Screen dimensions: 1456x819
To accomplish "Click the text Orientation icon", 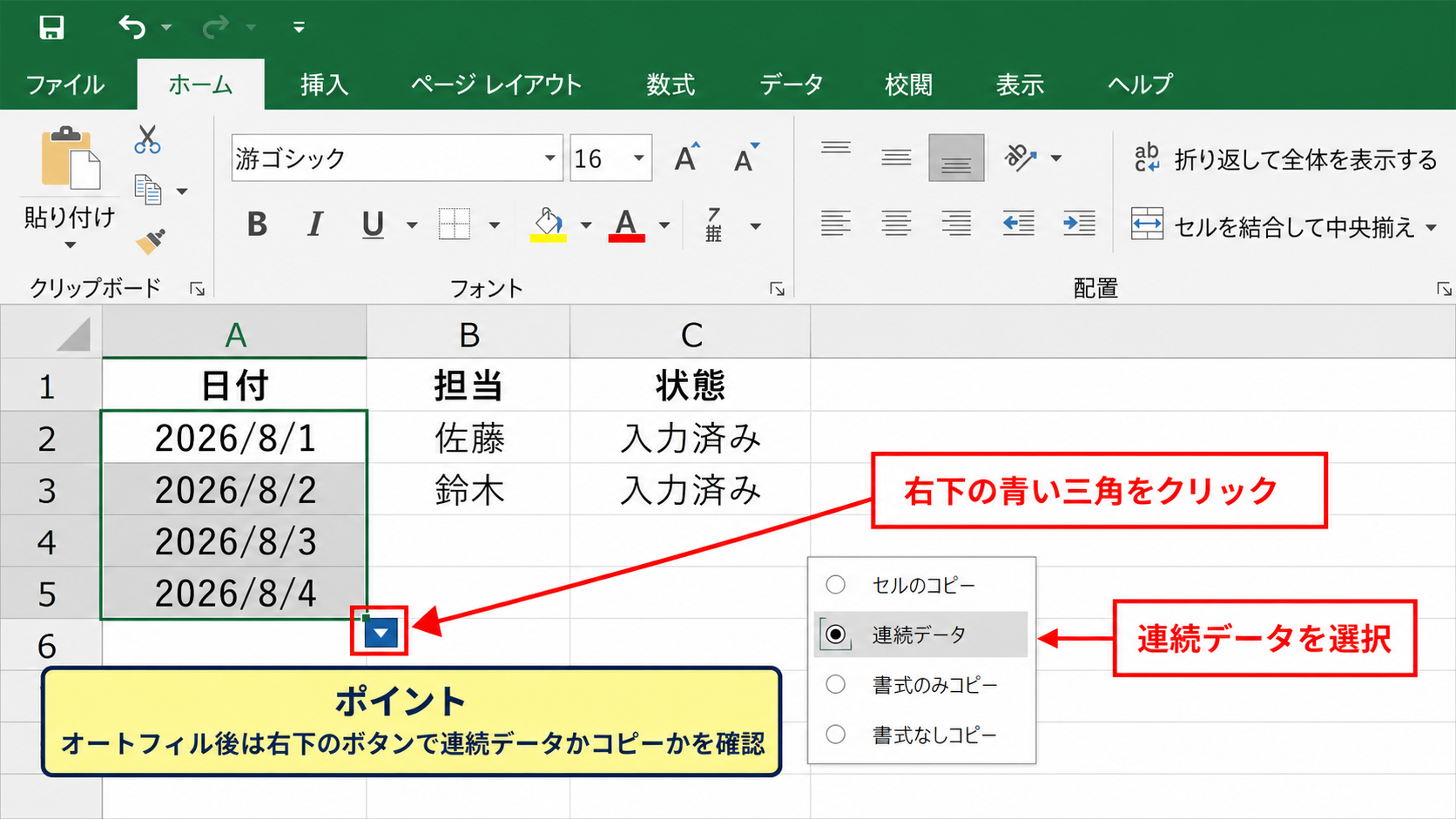I will (x=1021, y=158).
